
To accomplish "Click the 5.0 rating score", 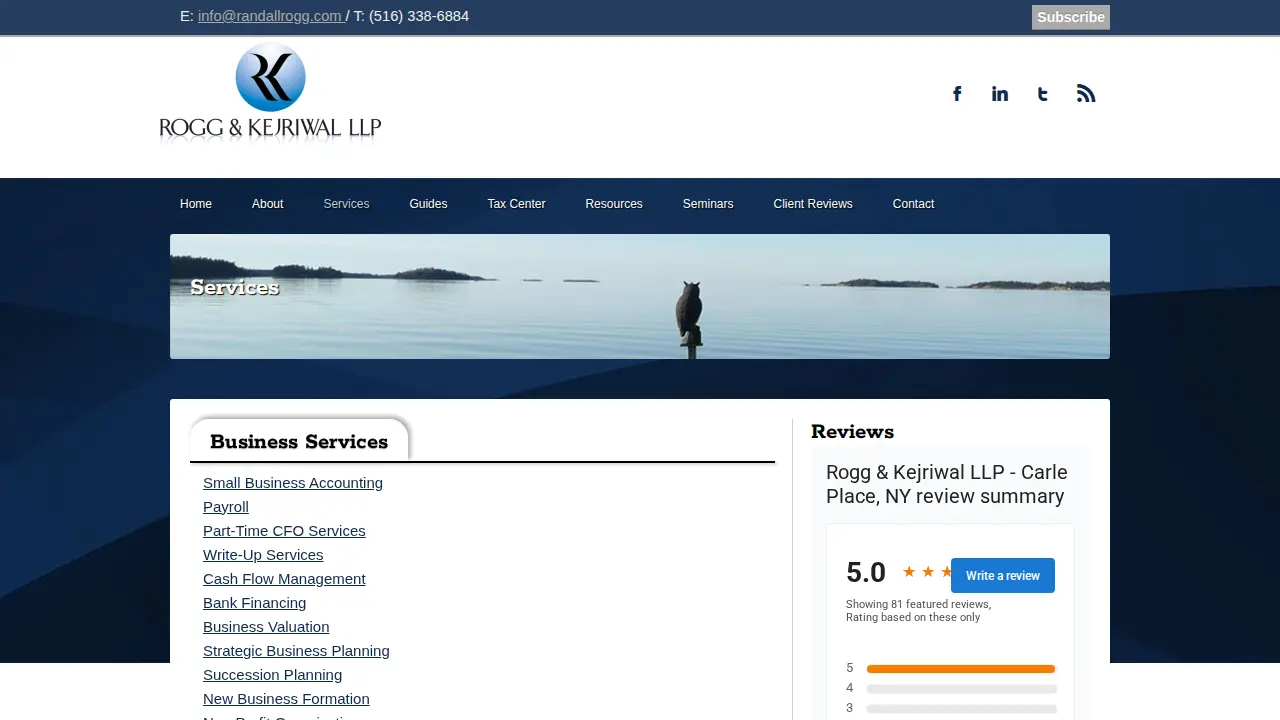I will pos(866,573).
